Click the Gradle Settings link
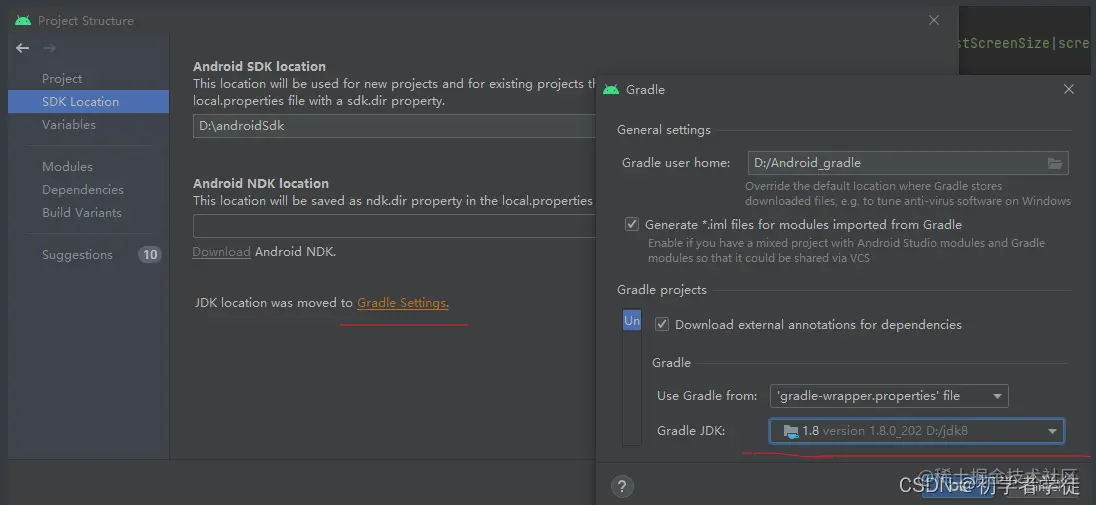This screenshot has height=505, width=1096. click(x=403, y=303)
